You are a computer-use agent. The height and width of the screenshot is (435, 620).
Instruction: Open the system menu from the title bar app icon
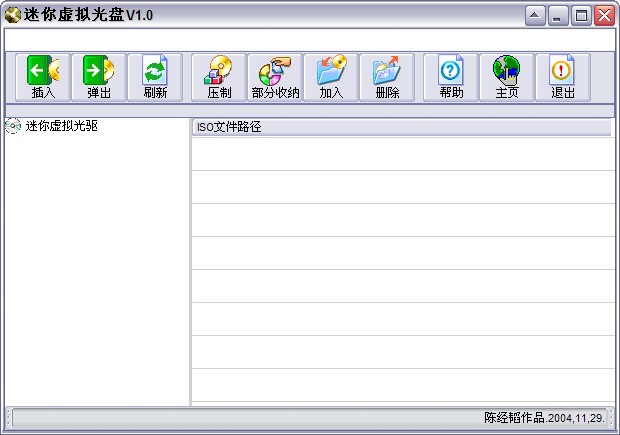pyautogui.click(x=12, y=16)
